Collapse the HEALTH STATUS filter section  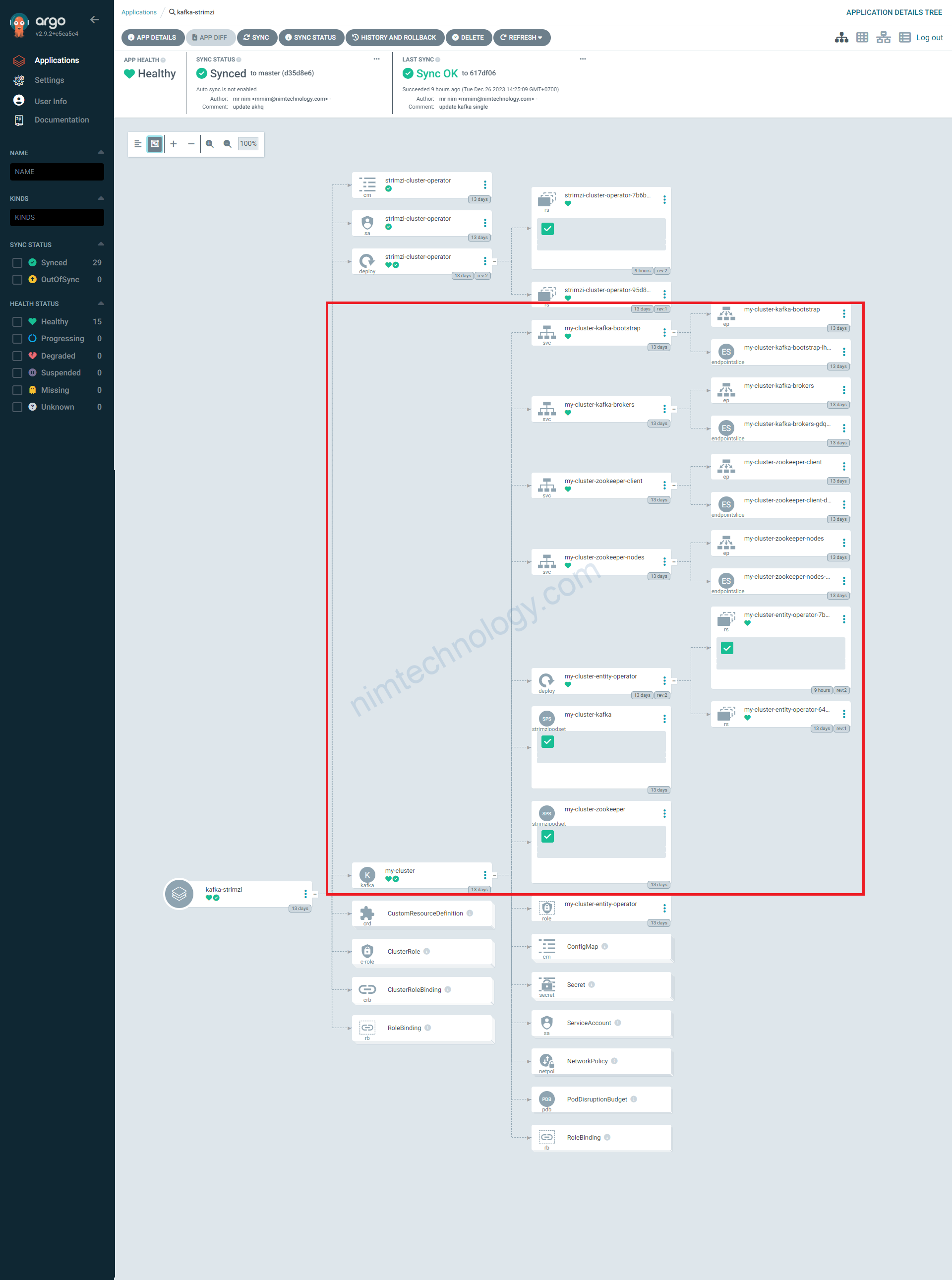pyautogui.click(x=101, y=303)
